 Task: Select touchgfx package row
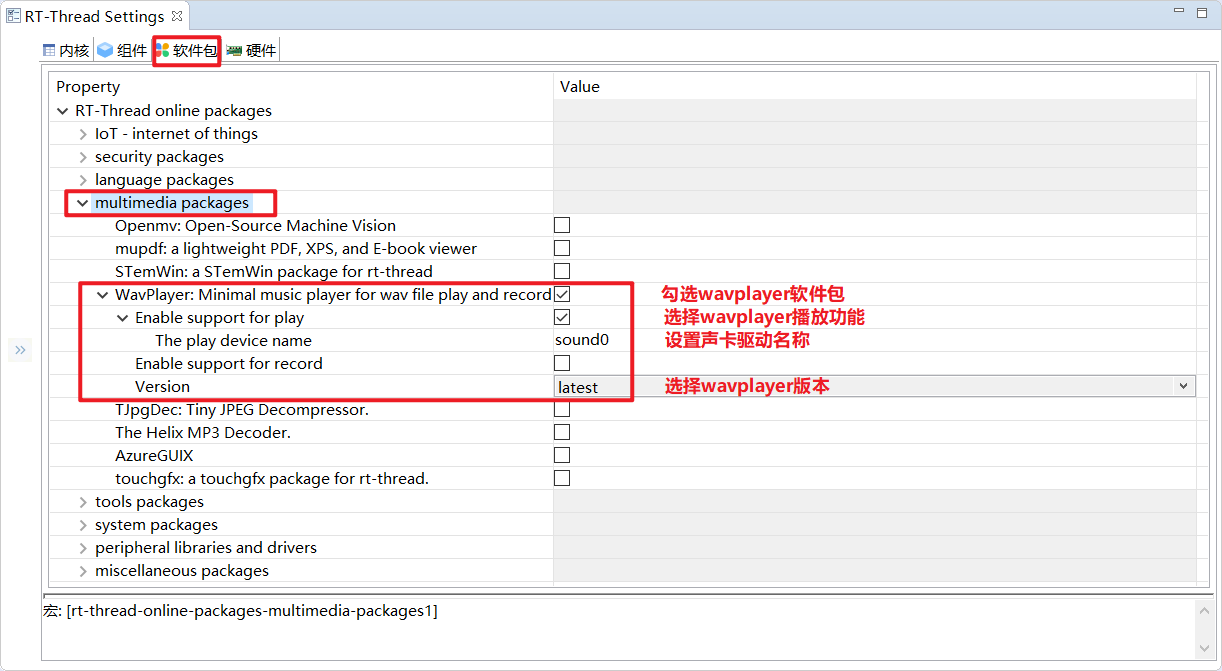(x=272, y=479)
